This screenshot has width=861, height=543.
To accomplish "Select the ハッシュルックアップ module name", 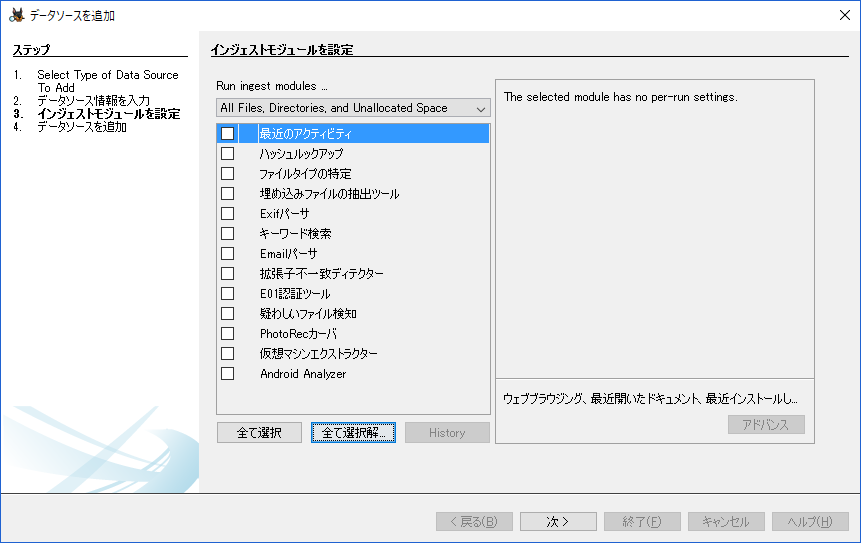I will 301,154.
